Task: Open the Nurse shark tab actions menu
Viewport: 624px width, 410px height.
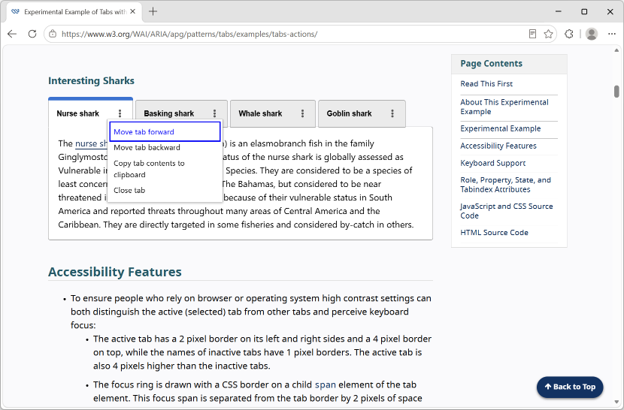Action: (x=120, y=113)
